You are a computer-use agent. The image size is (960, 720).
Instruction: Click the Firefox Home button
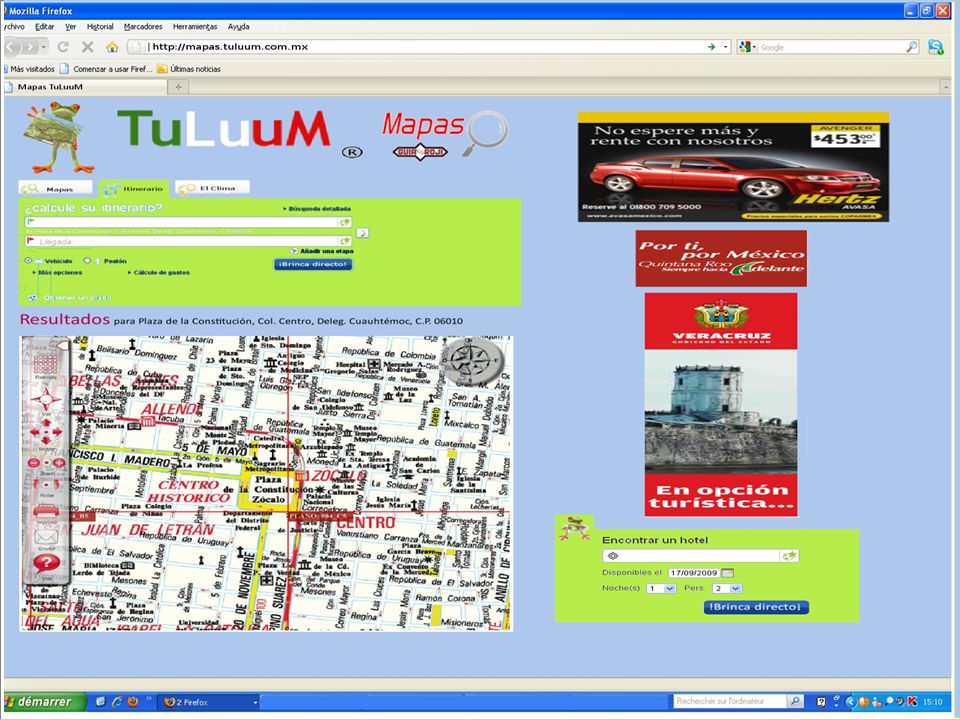tap(111, 47)
